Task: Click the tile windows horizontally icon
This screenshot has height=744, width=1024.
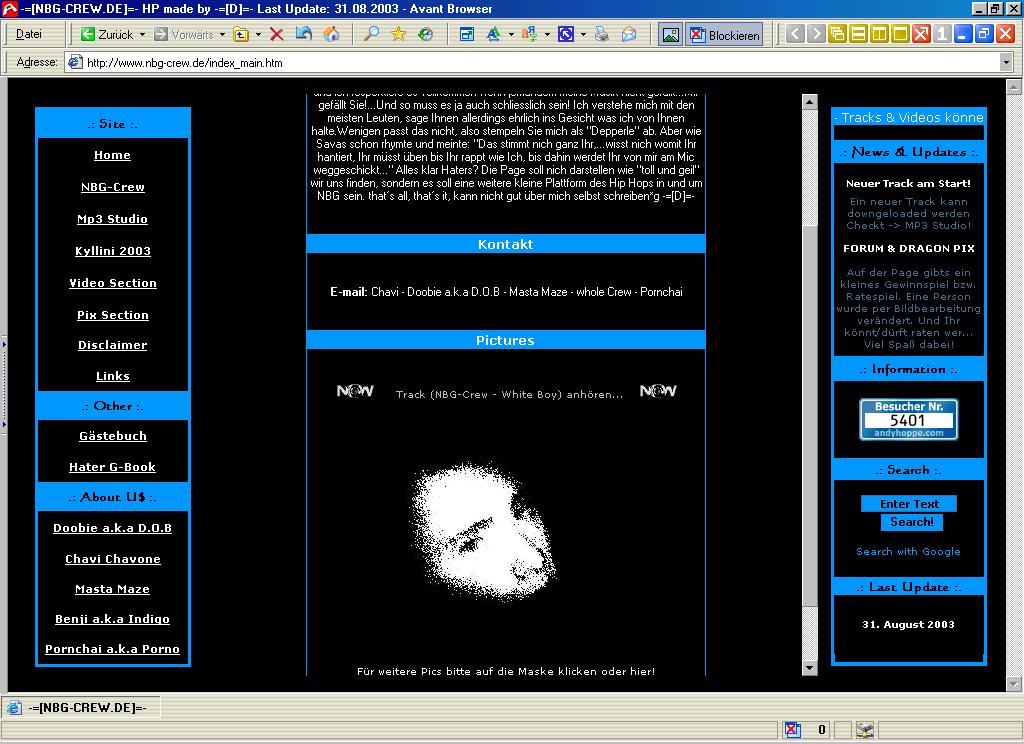Action: click(859, 34)
